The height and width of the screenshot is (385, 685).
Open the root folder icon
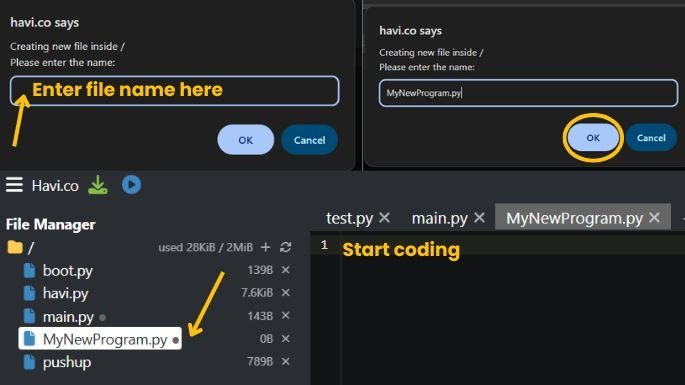click(15, 247)
